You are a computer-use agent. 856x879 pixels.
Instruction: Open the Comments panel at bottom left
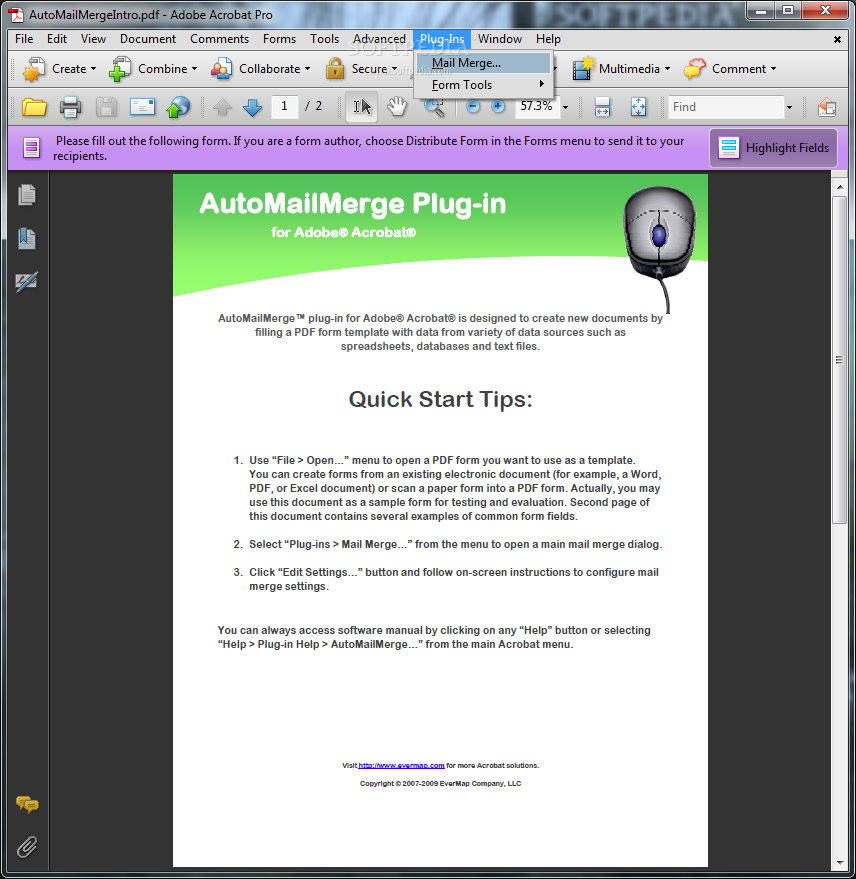27,804
